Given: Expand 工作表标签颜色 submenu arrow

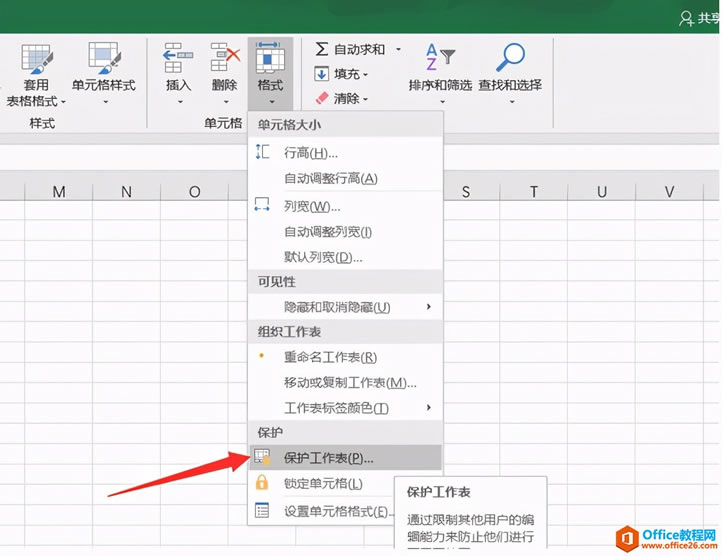Looking at the screenshot, I should tap(429, 407).
